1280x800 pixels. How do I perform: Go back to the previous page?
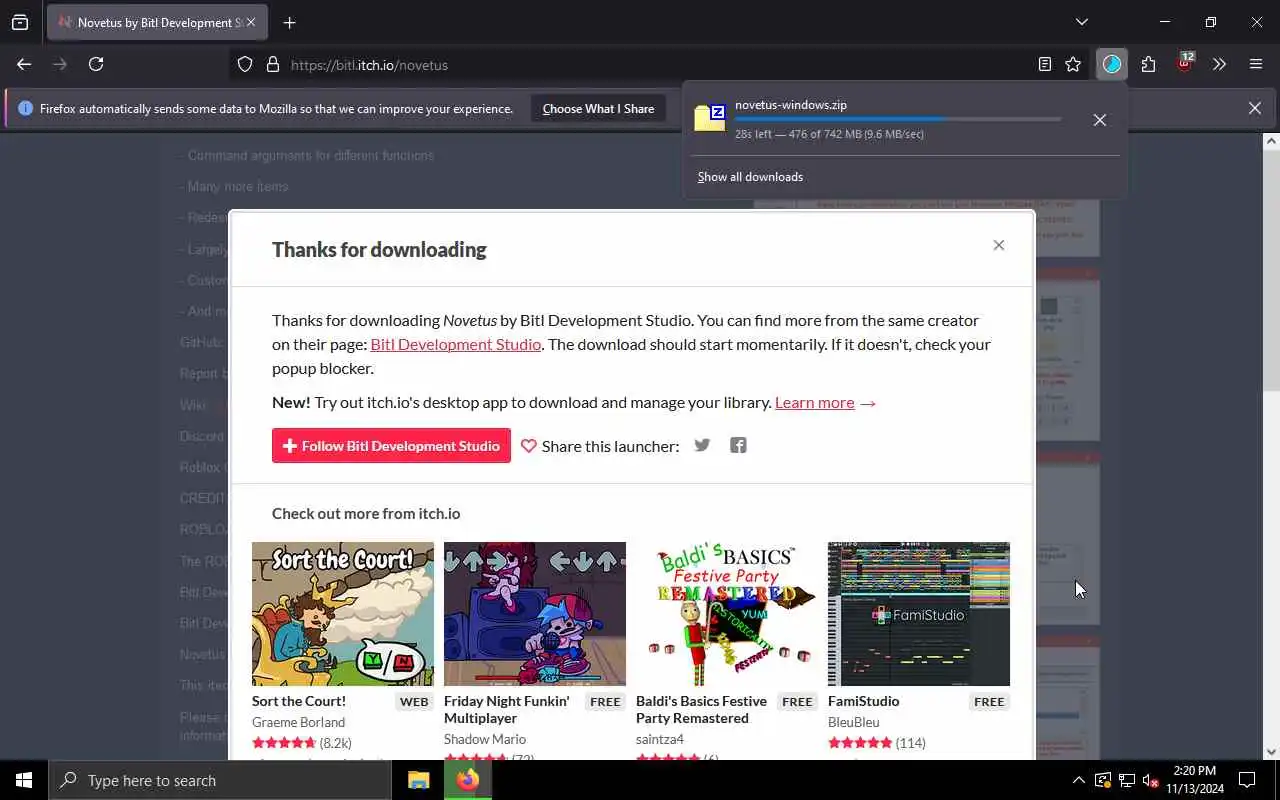[24, 64]
